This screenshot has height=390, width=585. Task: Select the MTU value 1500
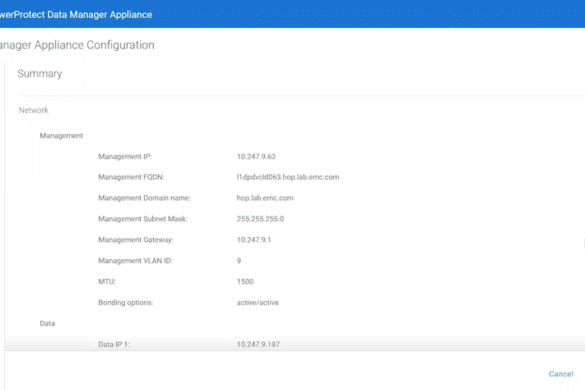point(245,281)
